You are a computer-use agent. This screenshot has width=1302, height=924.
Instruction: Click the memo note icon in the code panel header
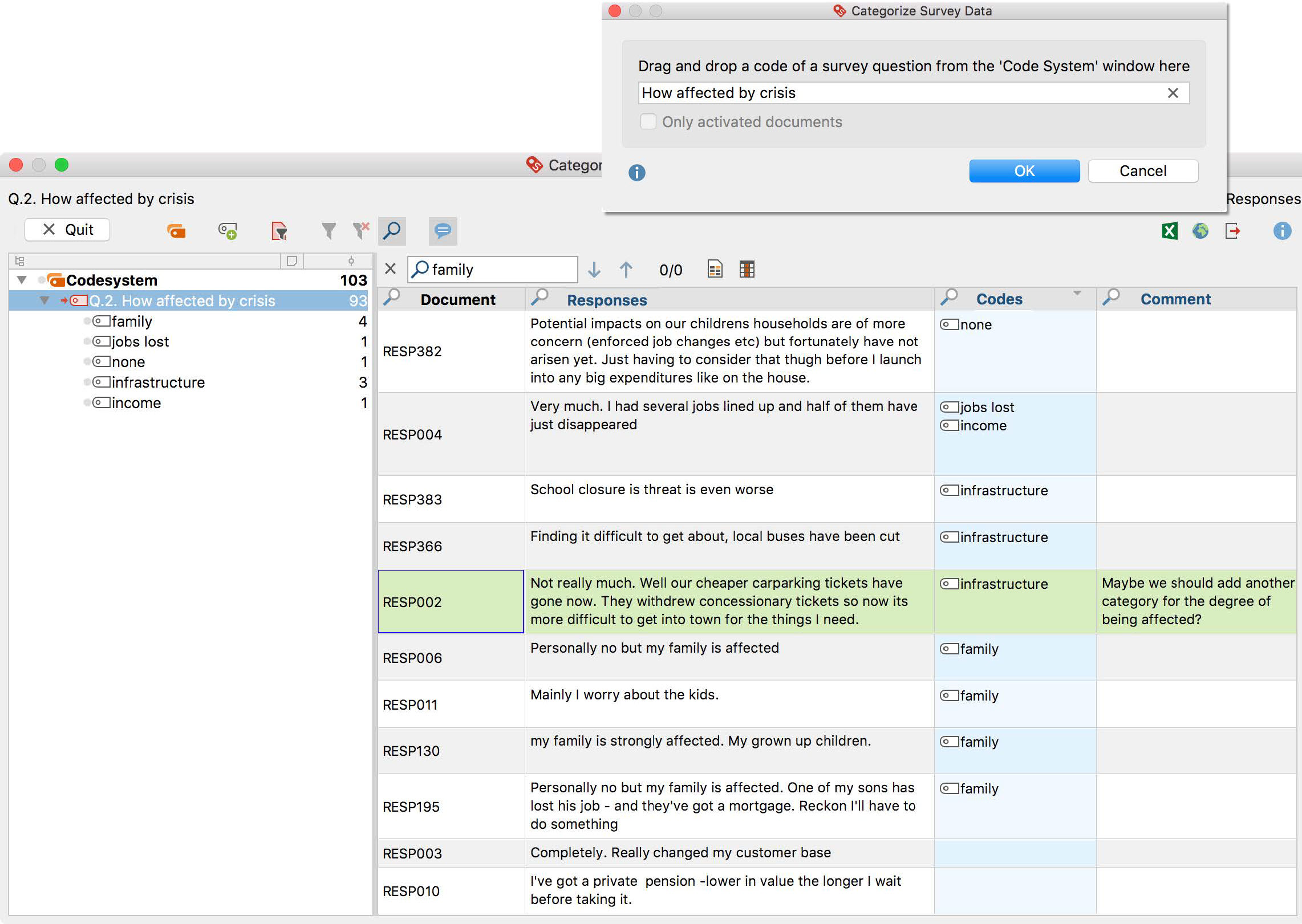(x=291, y=261)
